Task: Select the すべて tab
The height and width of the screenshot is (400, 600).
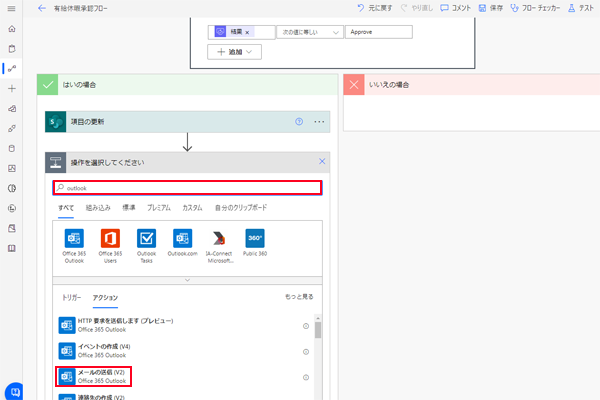Action: (66, 208)
